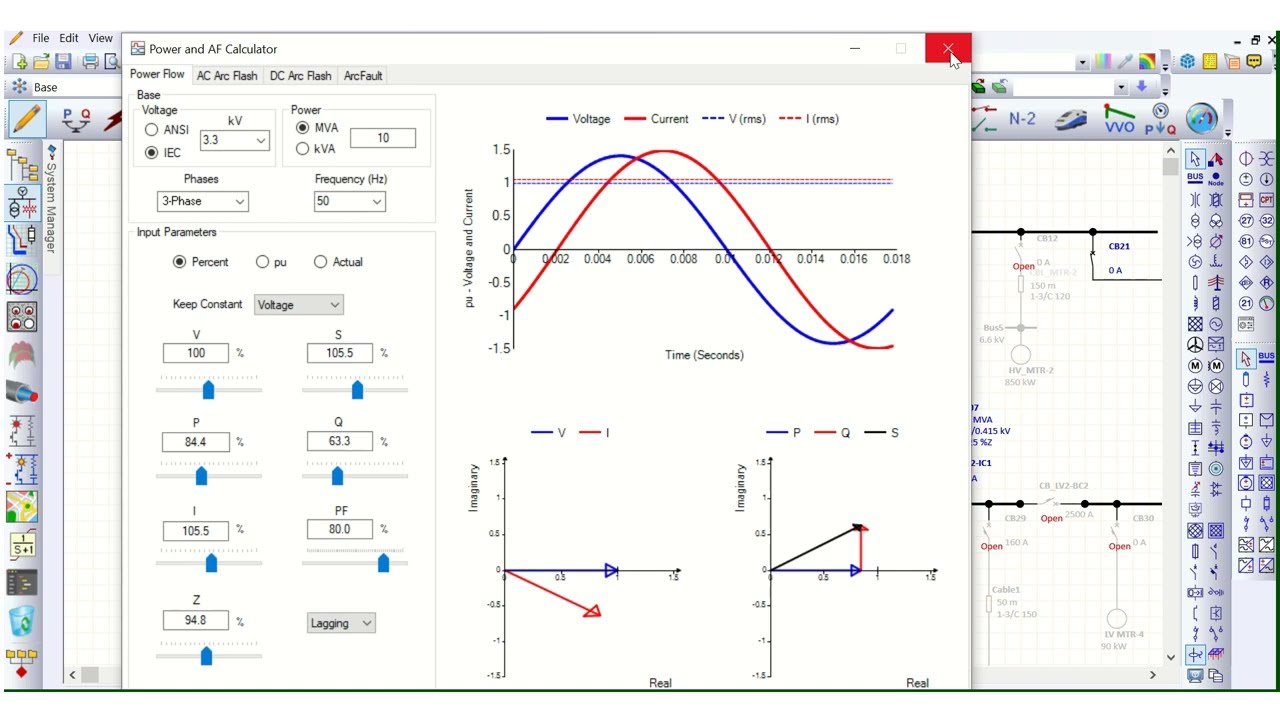Screen dimensions: 1280x720
Task: Click the train traction analysis icon
Action: [x=1072, y=119]
